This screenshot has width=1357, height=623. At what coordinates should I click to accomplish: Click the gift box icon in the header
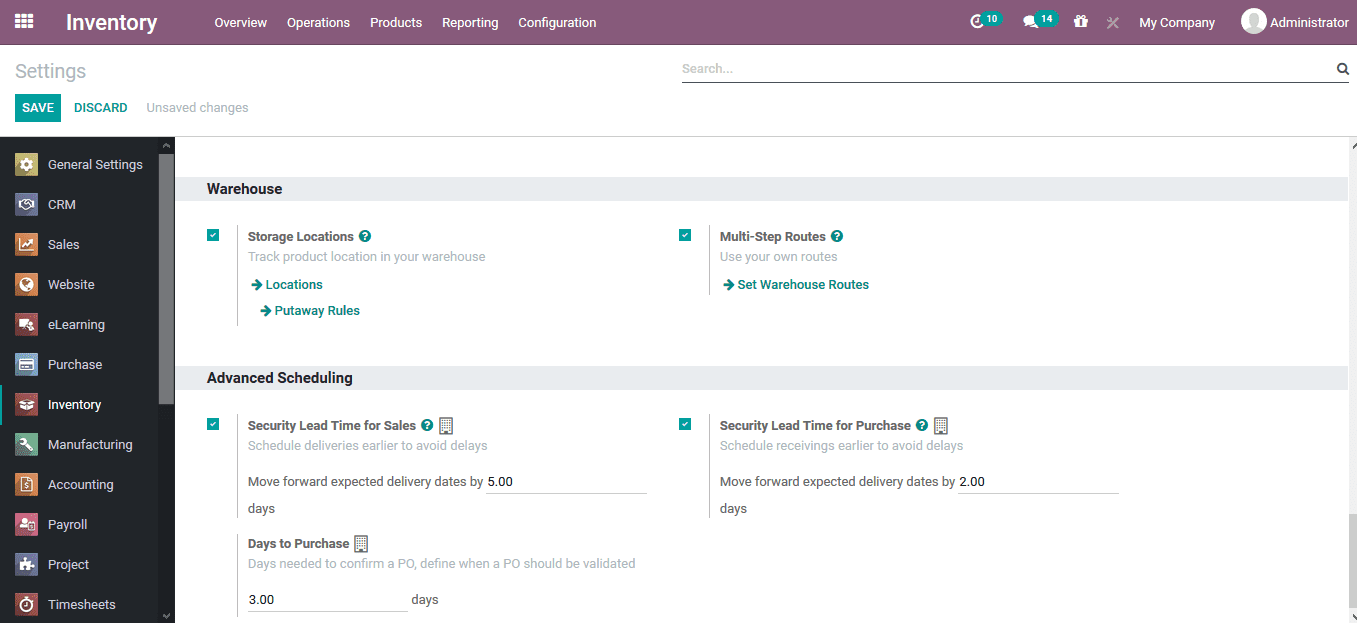tap(1081, 21)
